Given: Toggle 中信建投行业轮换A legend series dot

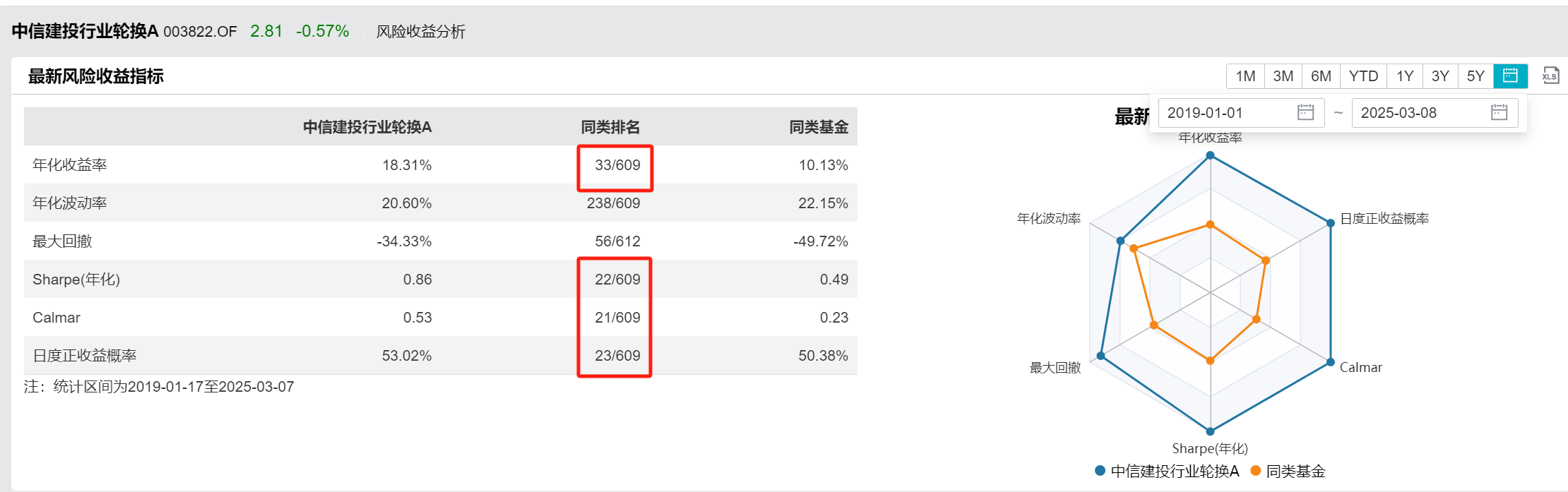Looking at the screenshot, I should click(1100, 471).
